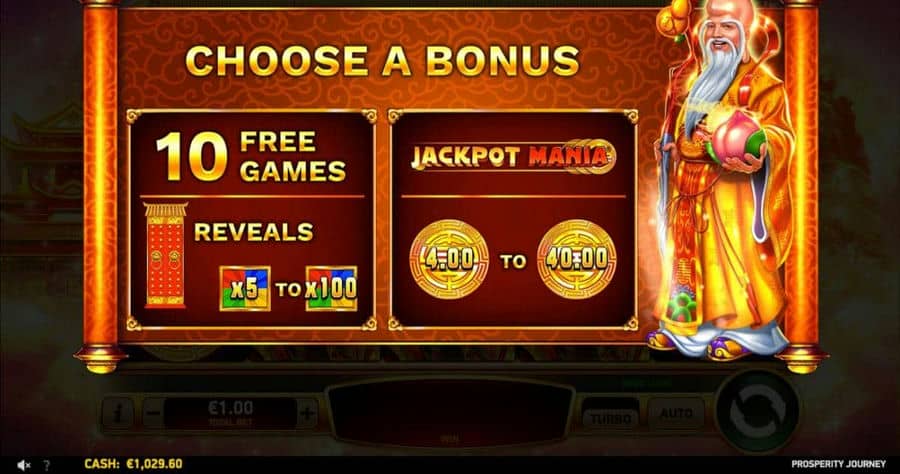Decrease total bet with minus button
Screen dimensions: 900x474
(153, 413)
